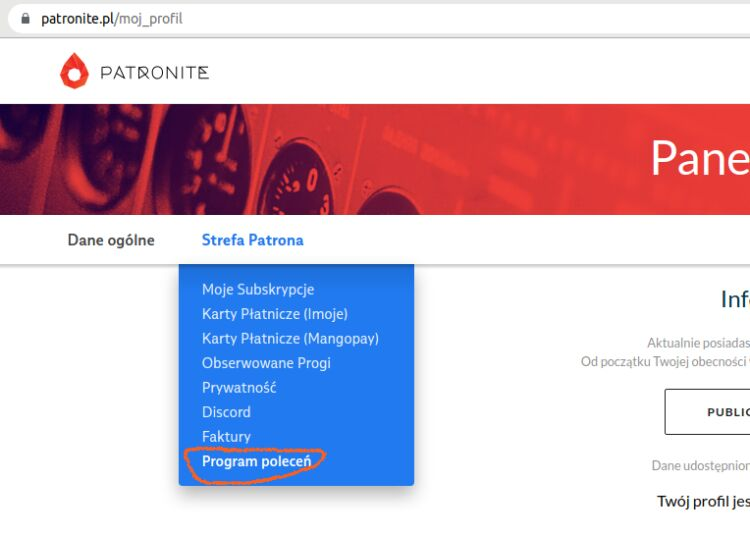Click the PATRONITE wordmark
The height and width of the screenshot is (535, 750).
(x=154, y=73)
